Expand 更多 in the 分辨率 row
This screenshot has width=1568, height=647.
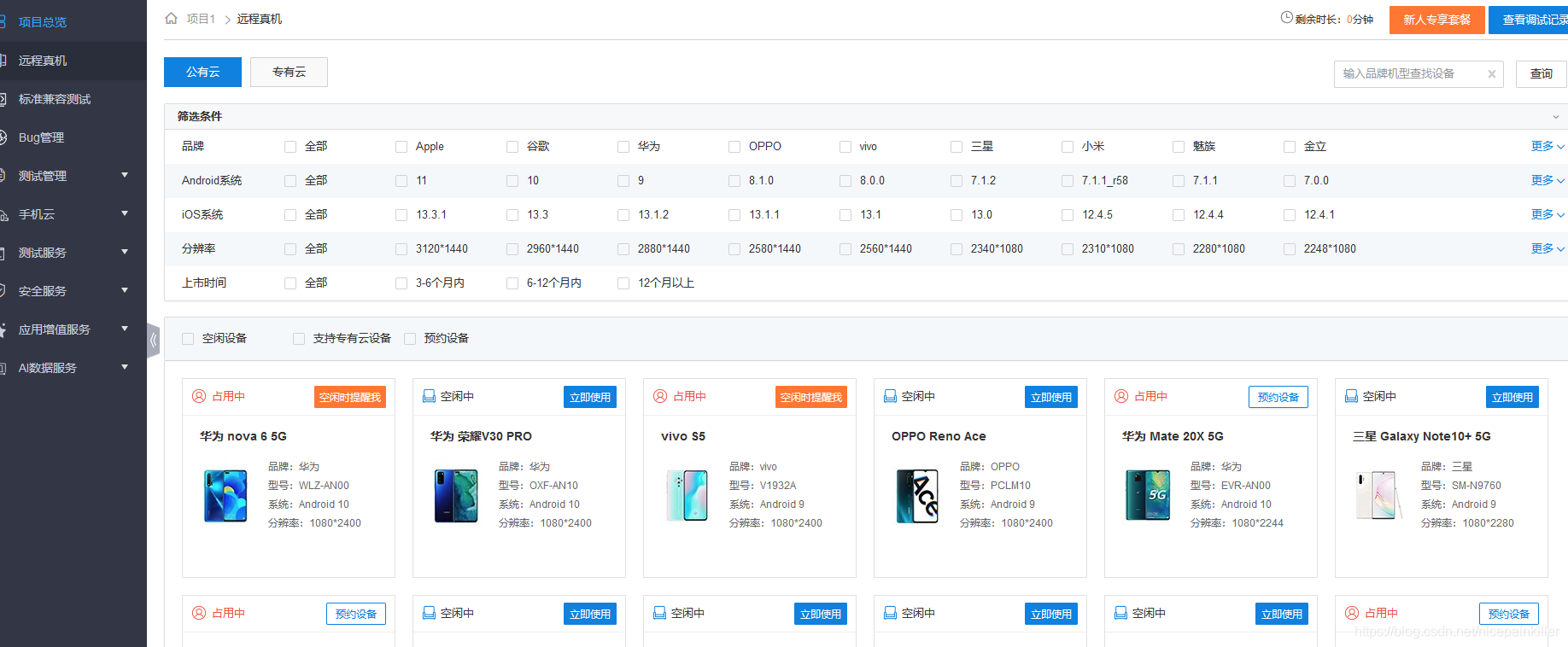pos(1548,248)
